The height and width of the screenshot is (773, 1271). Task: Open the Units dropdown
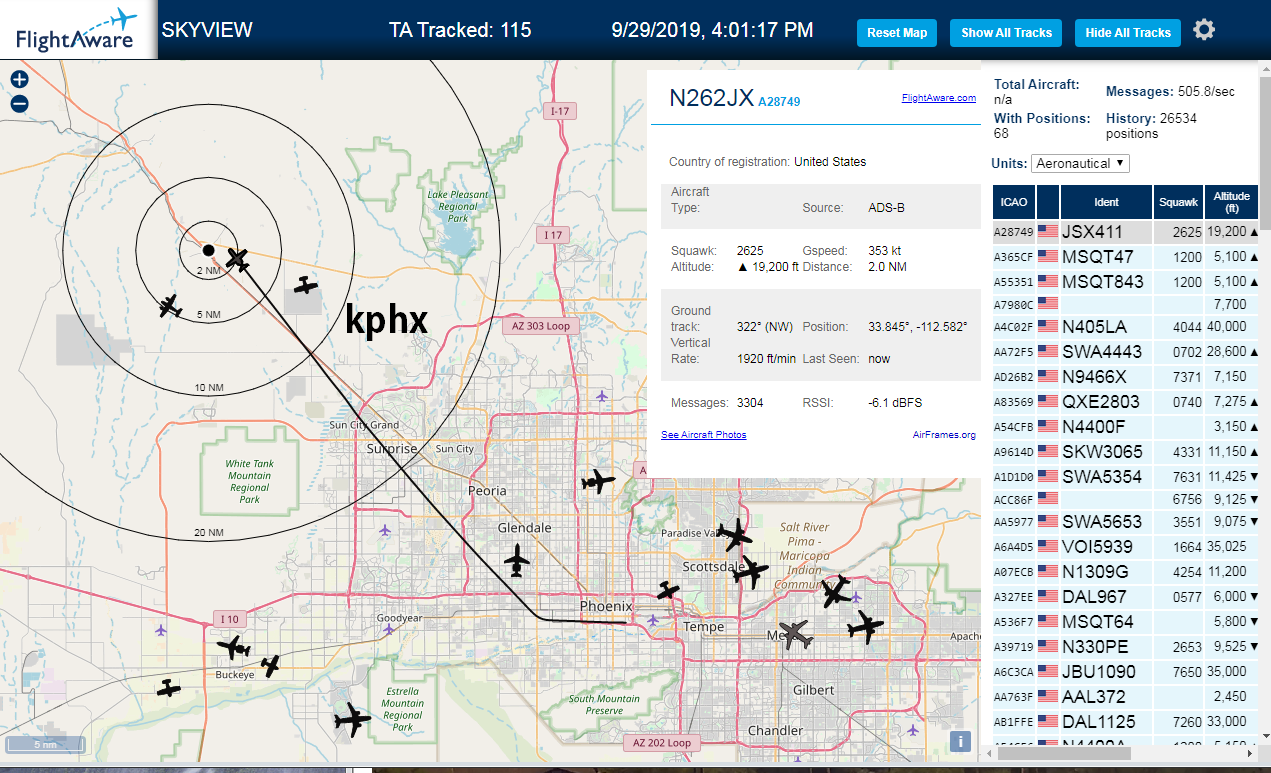tap(1080, 163)
